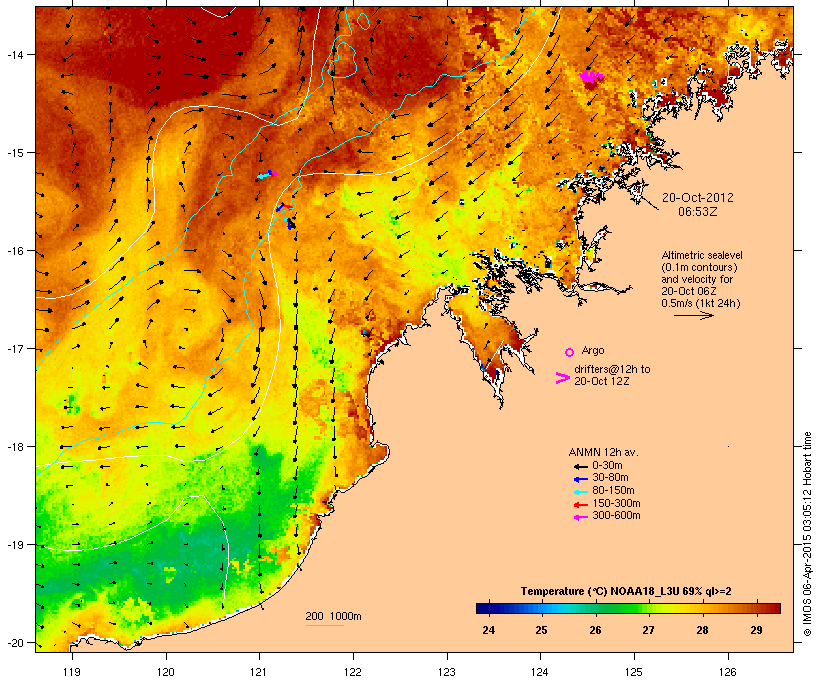Screen dimensions: 820x680
Task: Click the 20-Oct-2012 date label
Action: tap(698, 198)
